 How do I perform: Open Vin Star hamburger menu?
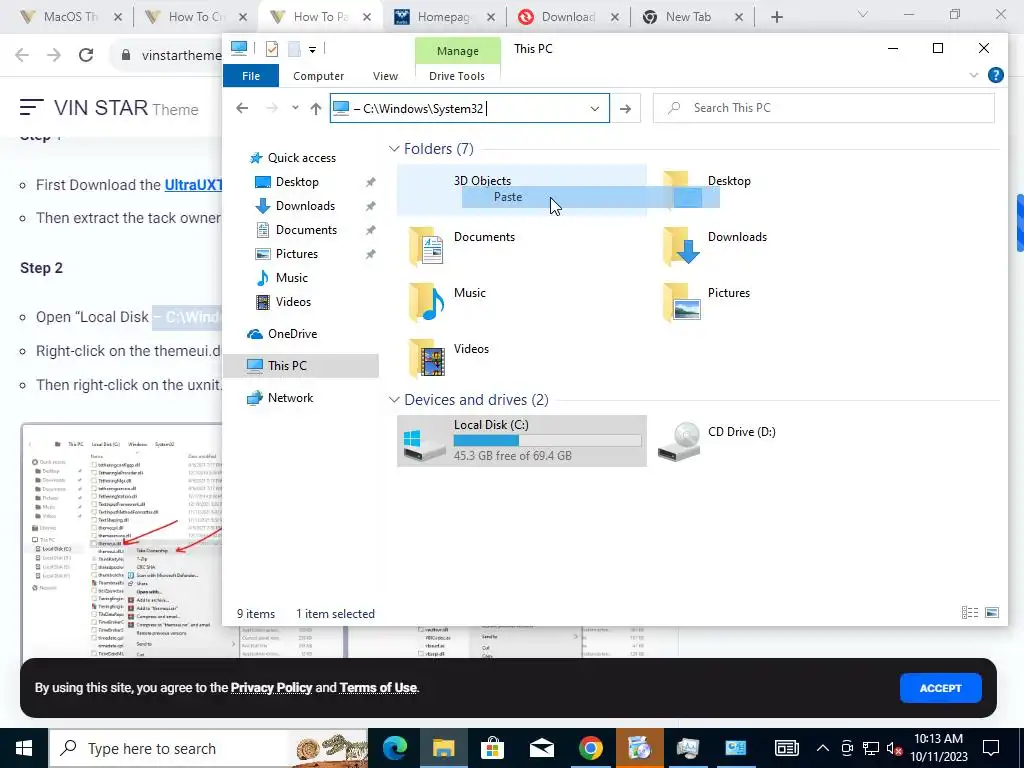click(x=31, y=108)
